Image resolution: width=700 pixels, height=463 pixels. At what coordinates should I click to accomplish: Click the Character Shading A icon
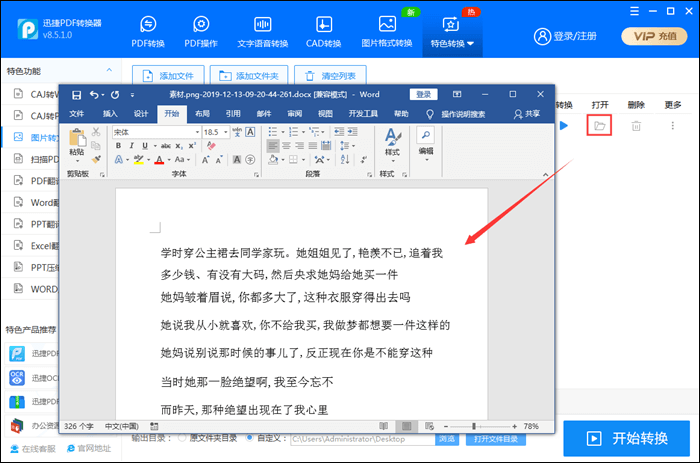(237, 160)
